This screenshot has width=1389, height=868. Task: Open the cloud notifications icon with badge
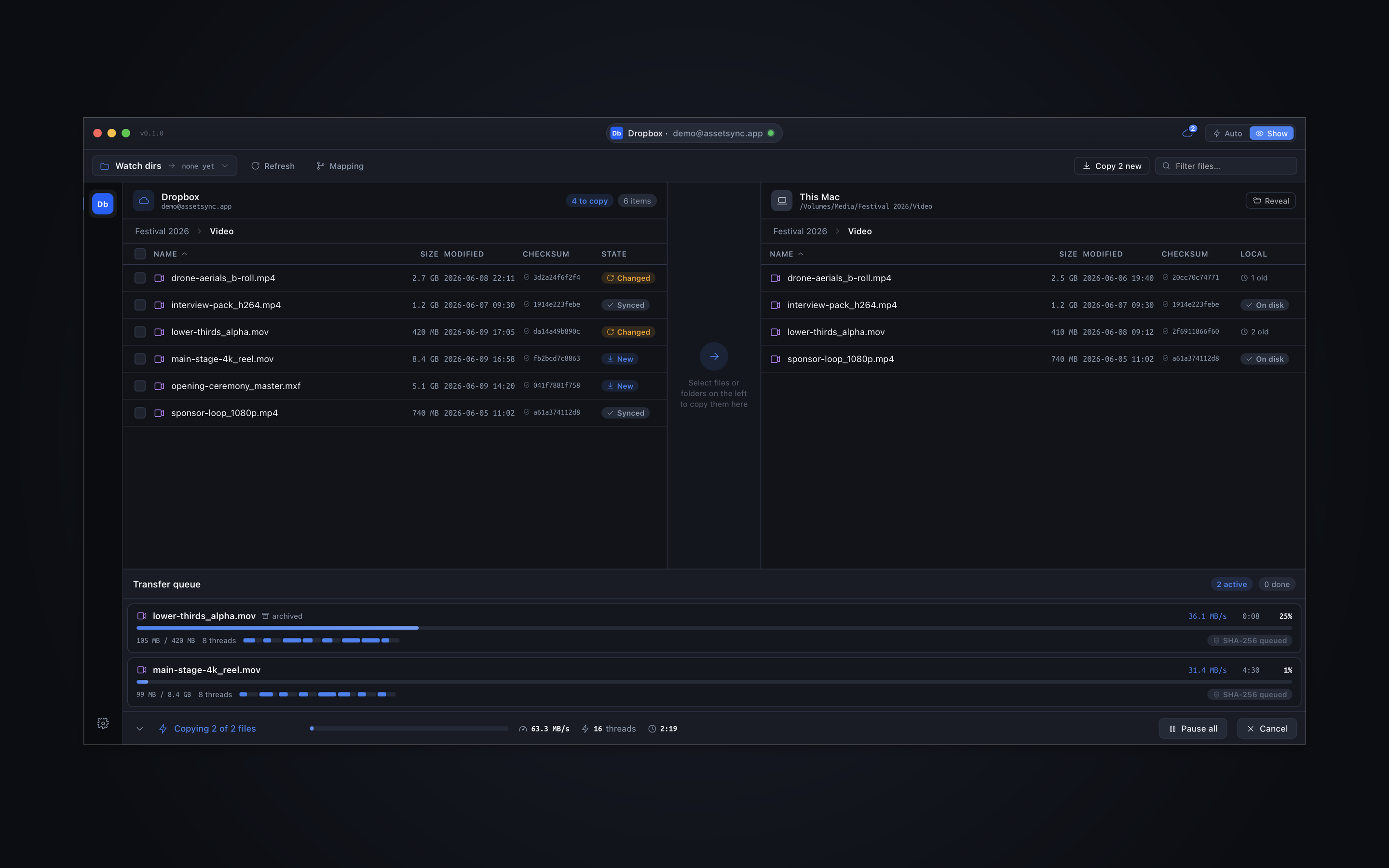(1187, 133)
